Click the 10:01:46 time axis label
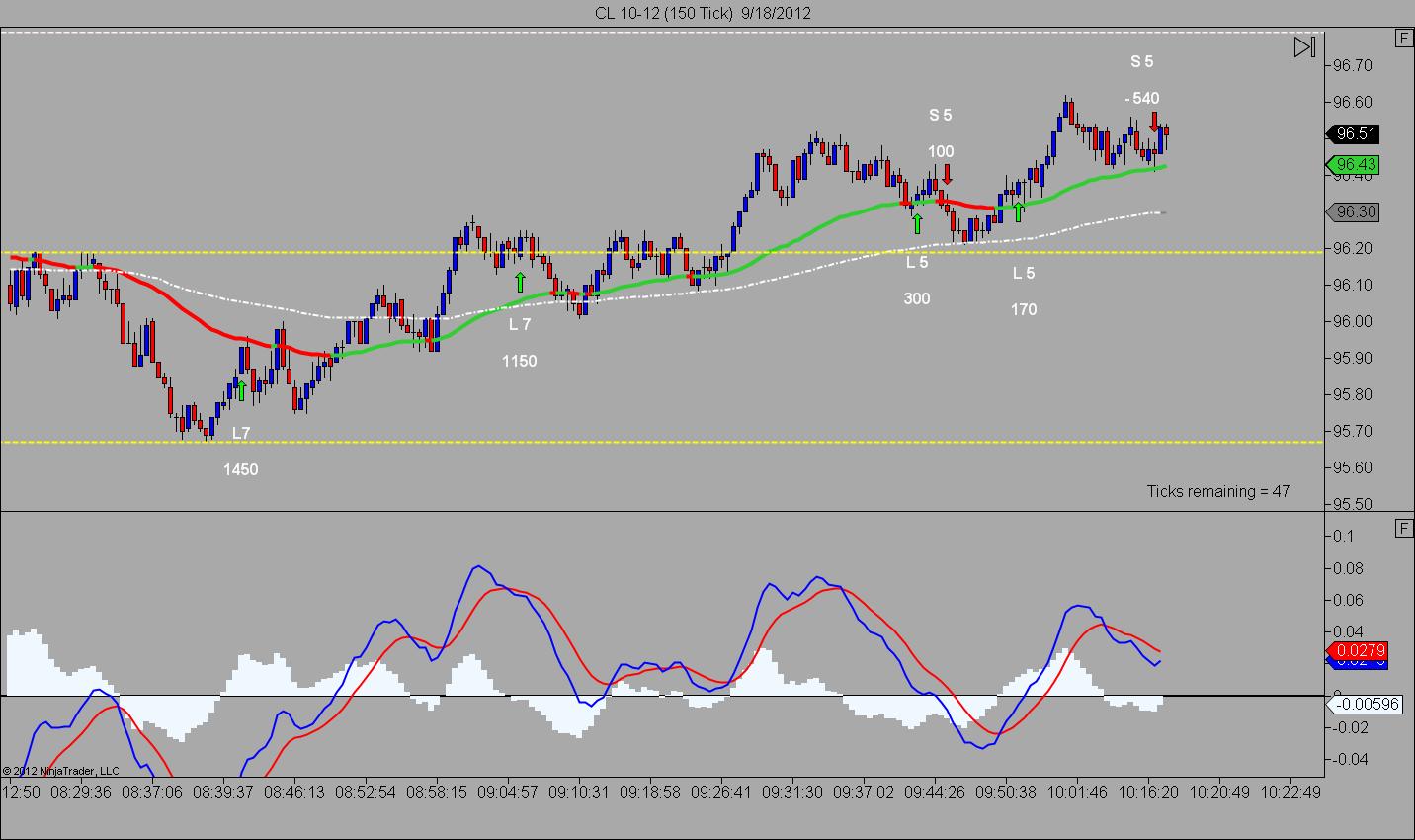1415x840 pixels. (1077, 792)
